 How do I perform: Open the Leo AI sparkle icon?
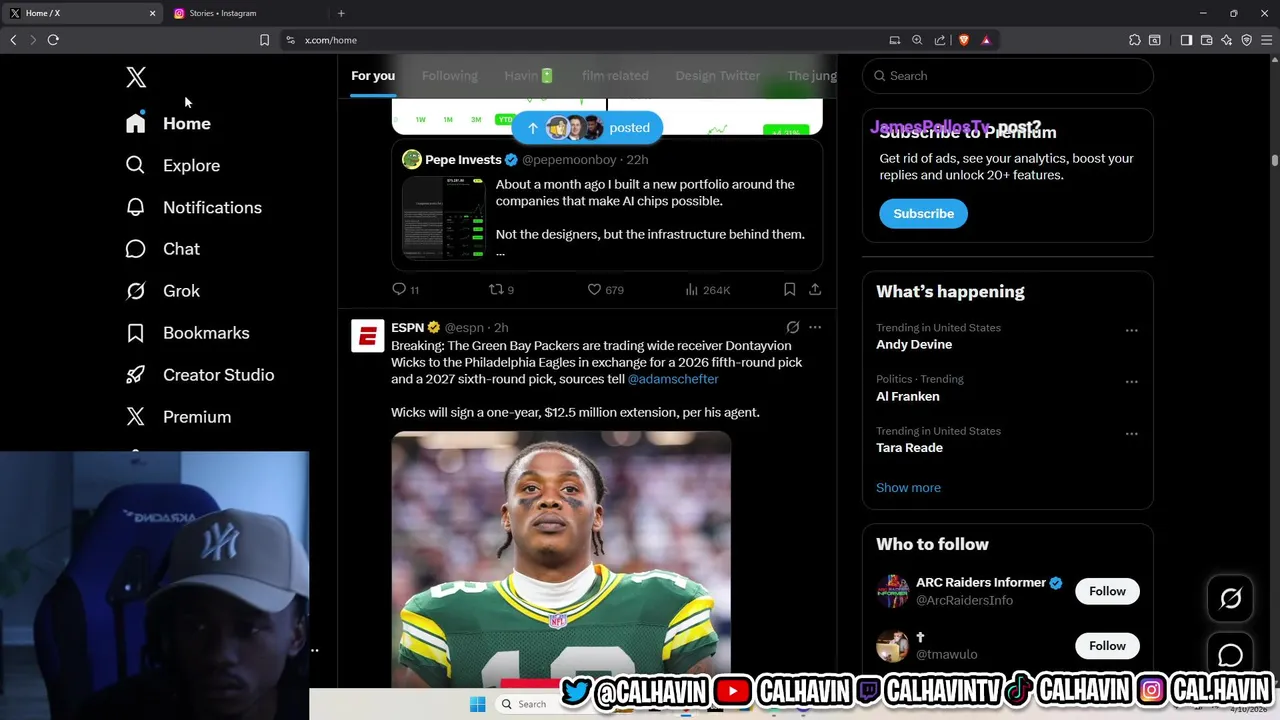(1227, 40)
